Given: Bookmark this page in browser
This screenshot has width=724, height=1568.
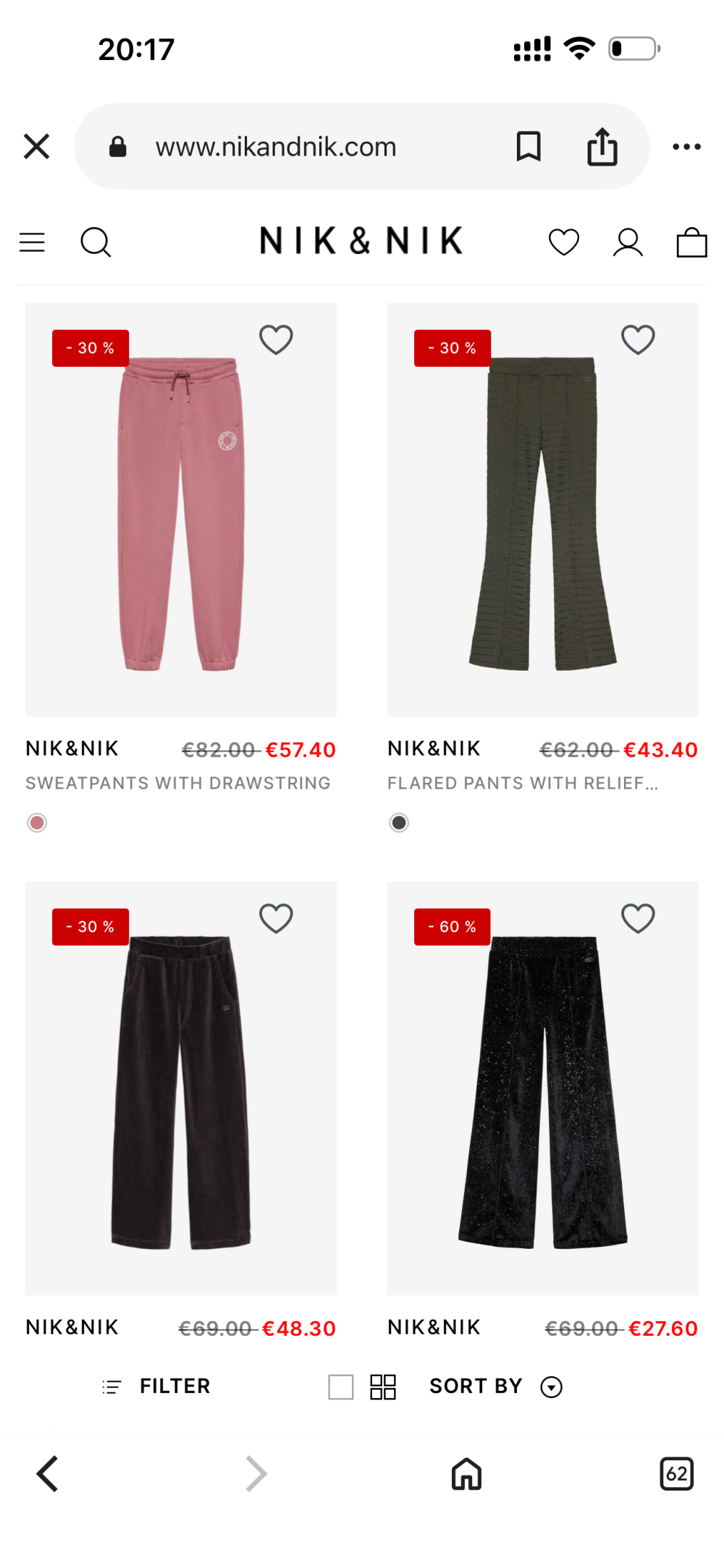Looking at the screenshot, I should pos(529,146).
